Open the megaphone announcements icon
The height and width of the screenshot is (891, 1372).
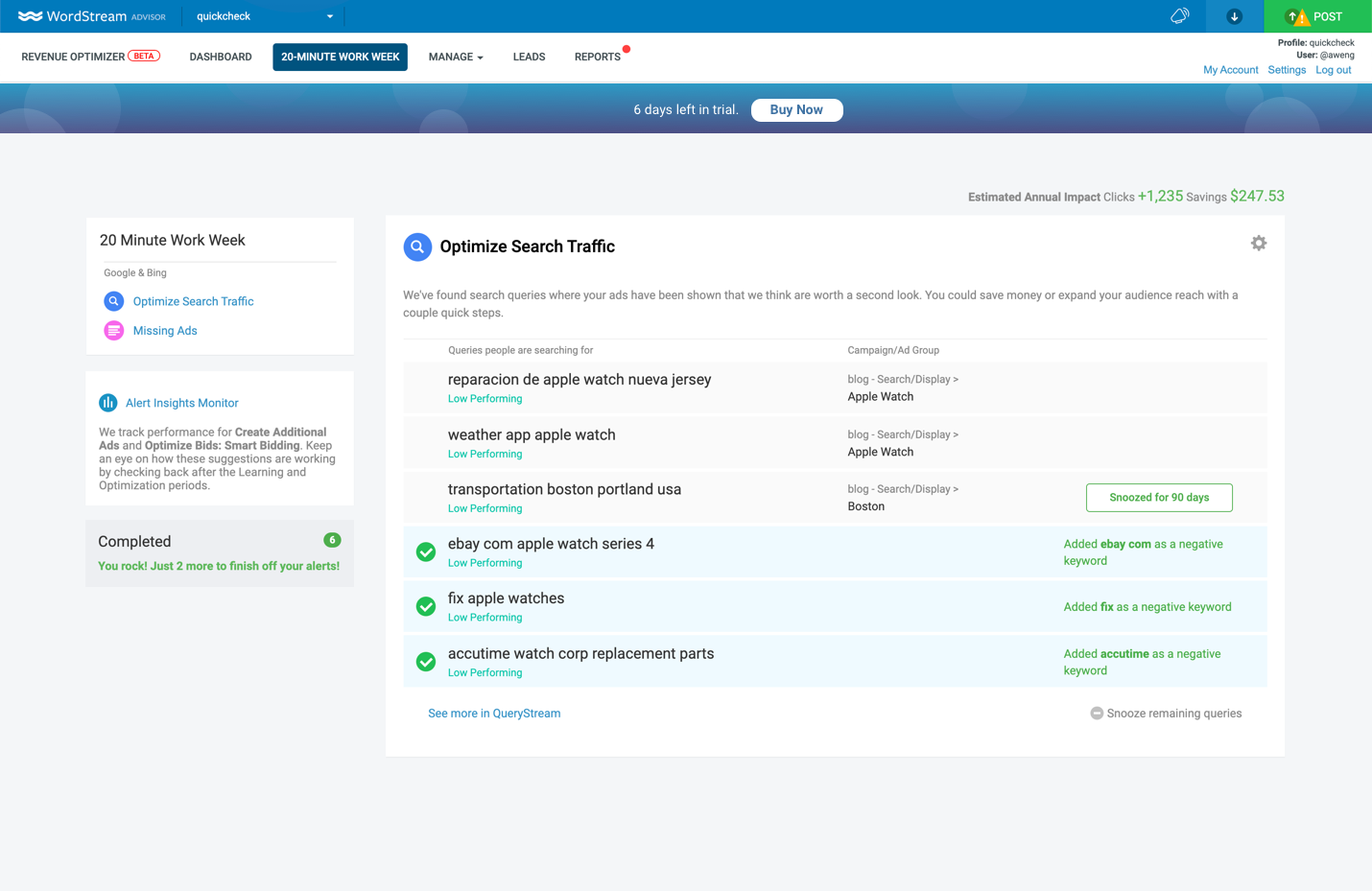pos(1179,16)
